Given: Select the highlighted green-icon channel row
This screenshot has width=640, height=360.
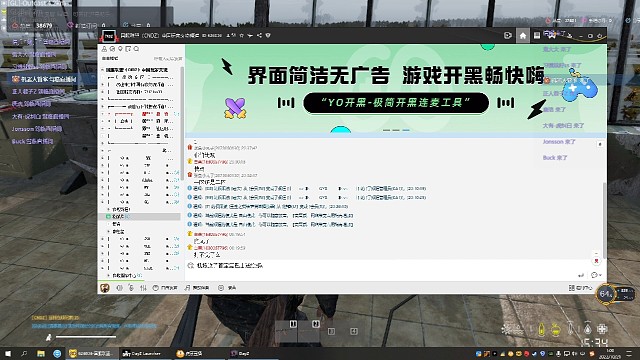Looking at the screenshot, I should [140, 216].
